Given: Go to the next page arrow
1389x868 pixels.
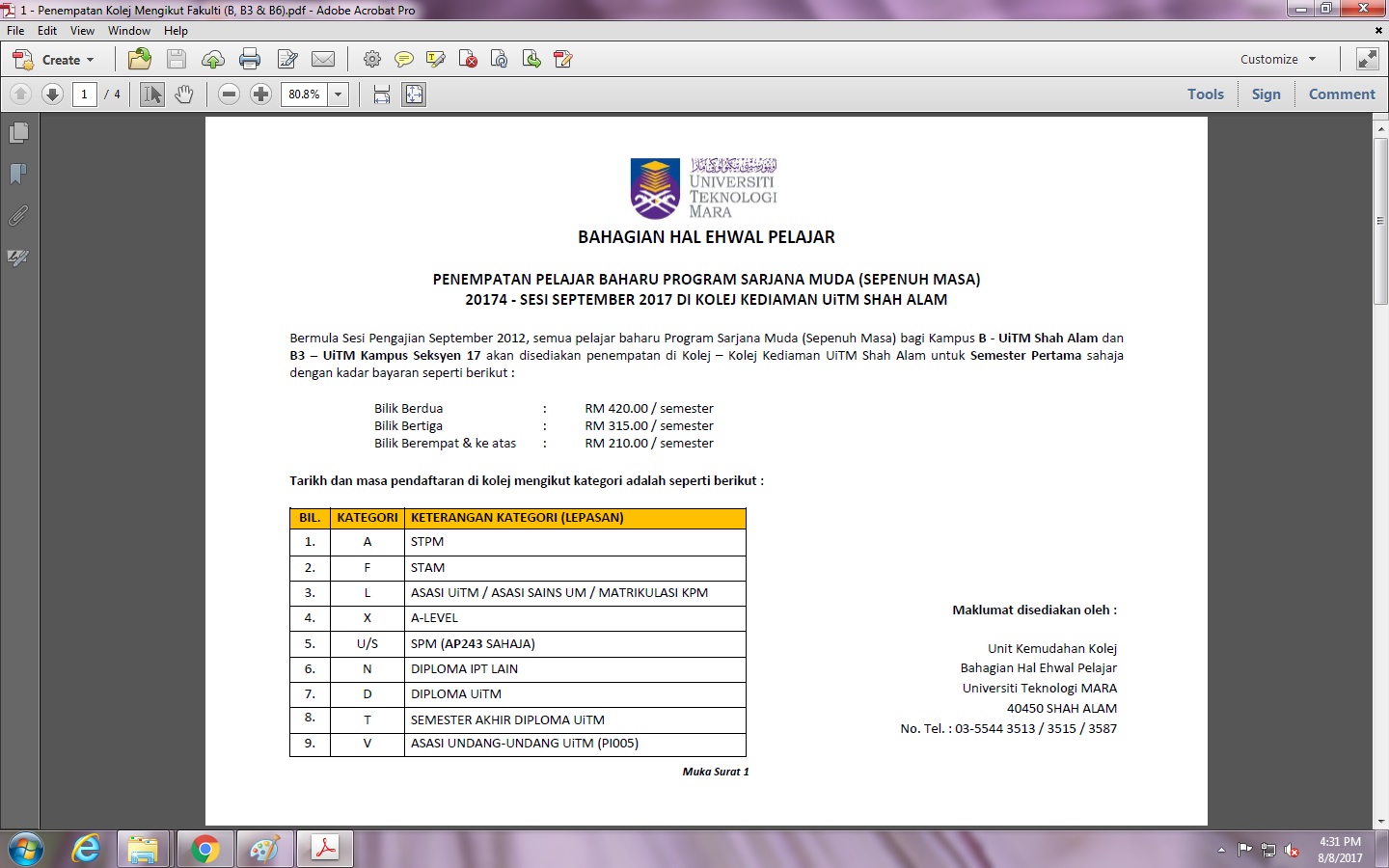Looking at the screenshot, I should pos(53,94).
